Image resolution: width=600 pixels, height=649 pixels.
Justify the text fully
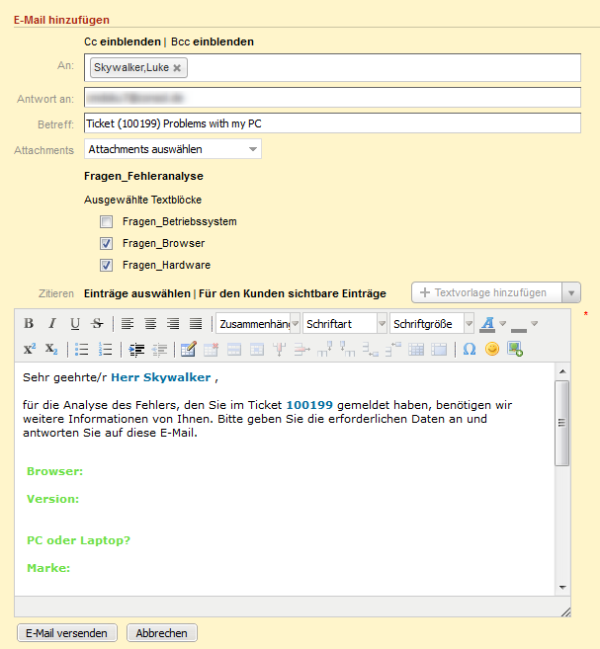click(x=196, y=323)
